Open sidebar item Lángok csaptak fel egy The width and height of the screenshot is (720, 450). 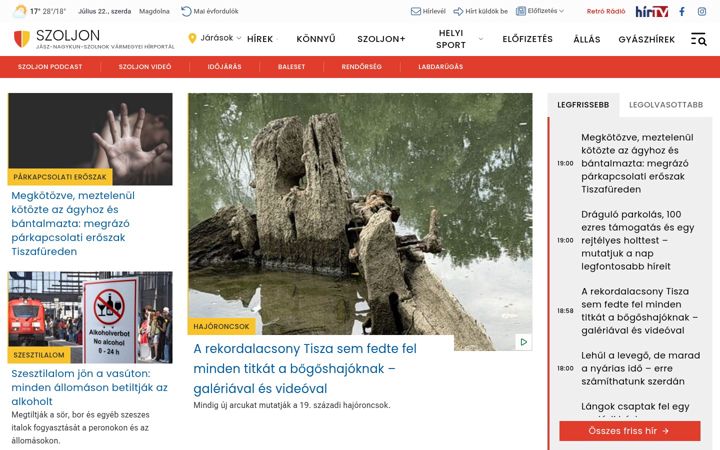(635, 406)
